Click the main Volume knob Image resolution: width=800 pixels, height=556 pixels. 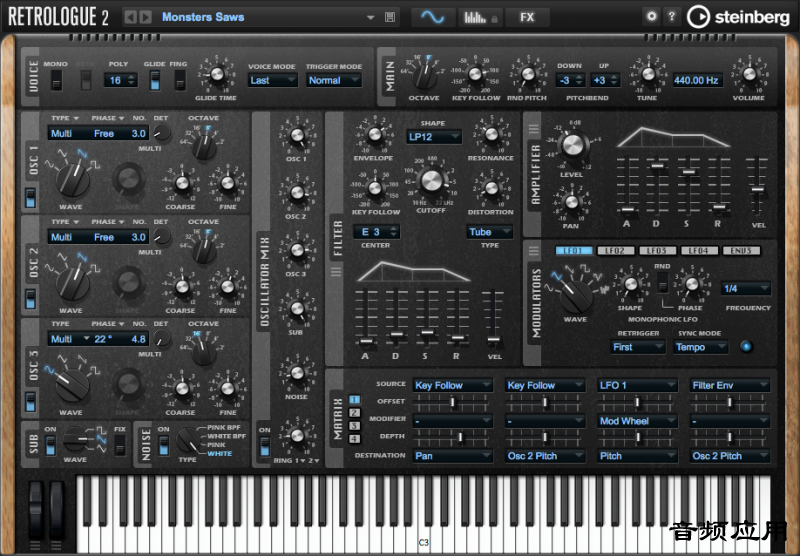(749, 74)
